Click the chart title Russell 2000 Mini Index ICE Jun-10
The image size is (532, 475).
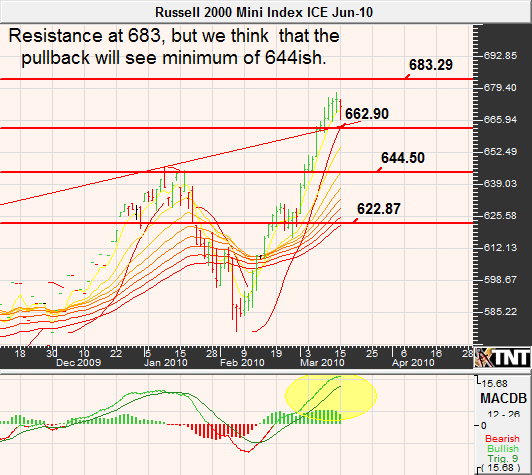click(264, 13)
